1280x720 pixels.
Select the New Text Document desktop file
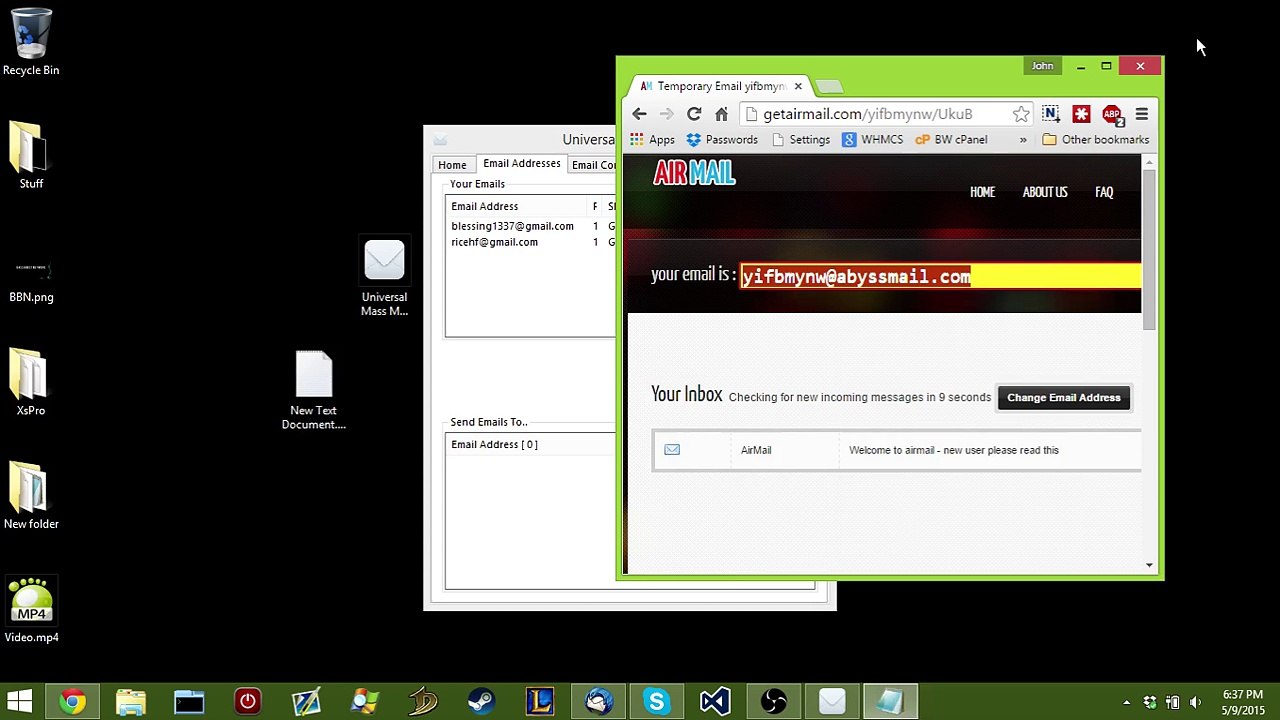pos(314,390)
